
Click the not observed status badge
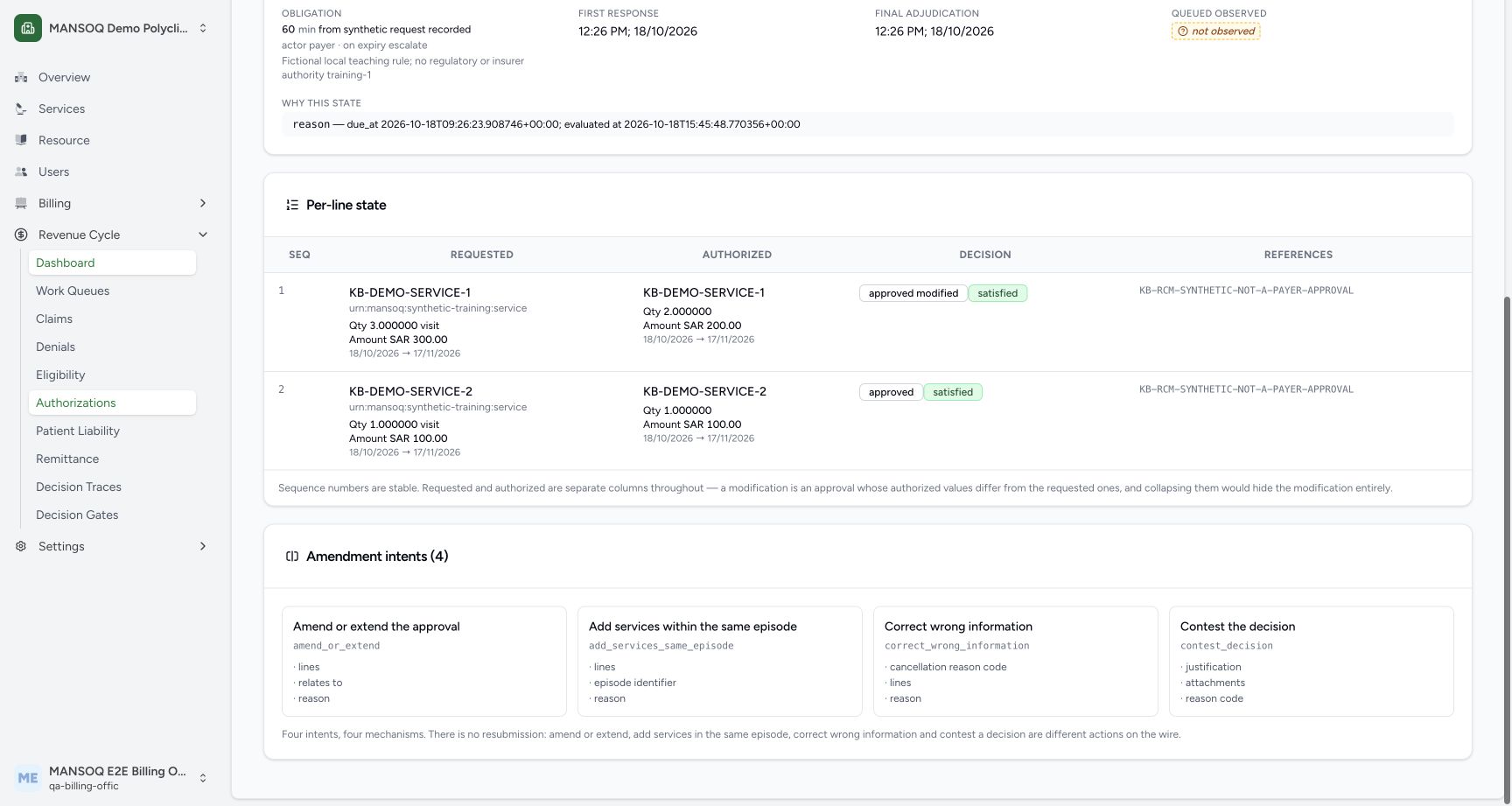point(1216,32)
